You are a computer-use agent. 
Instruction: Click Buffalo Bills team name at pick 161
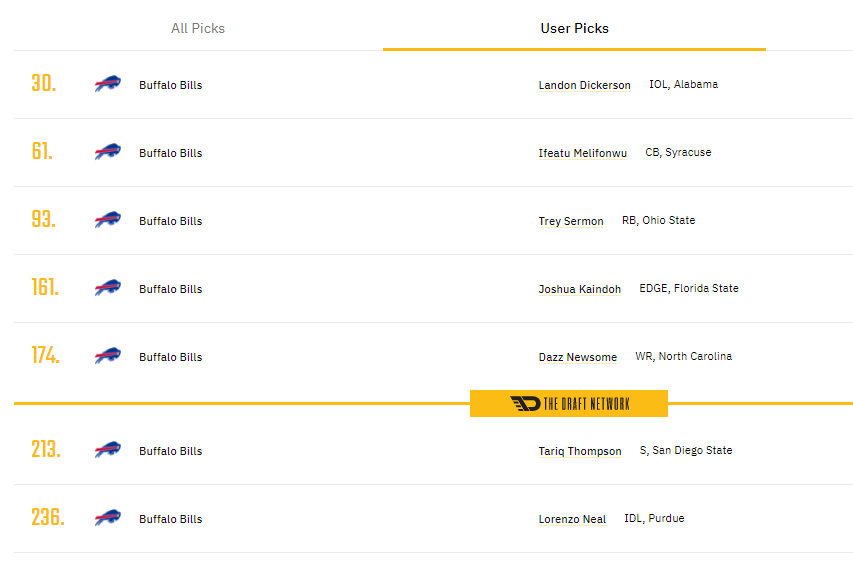coord(170,289)
